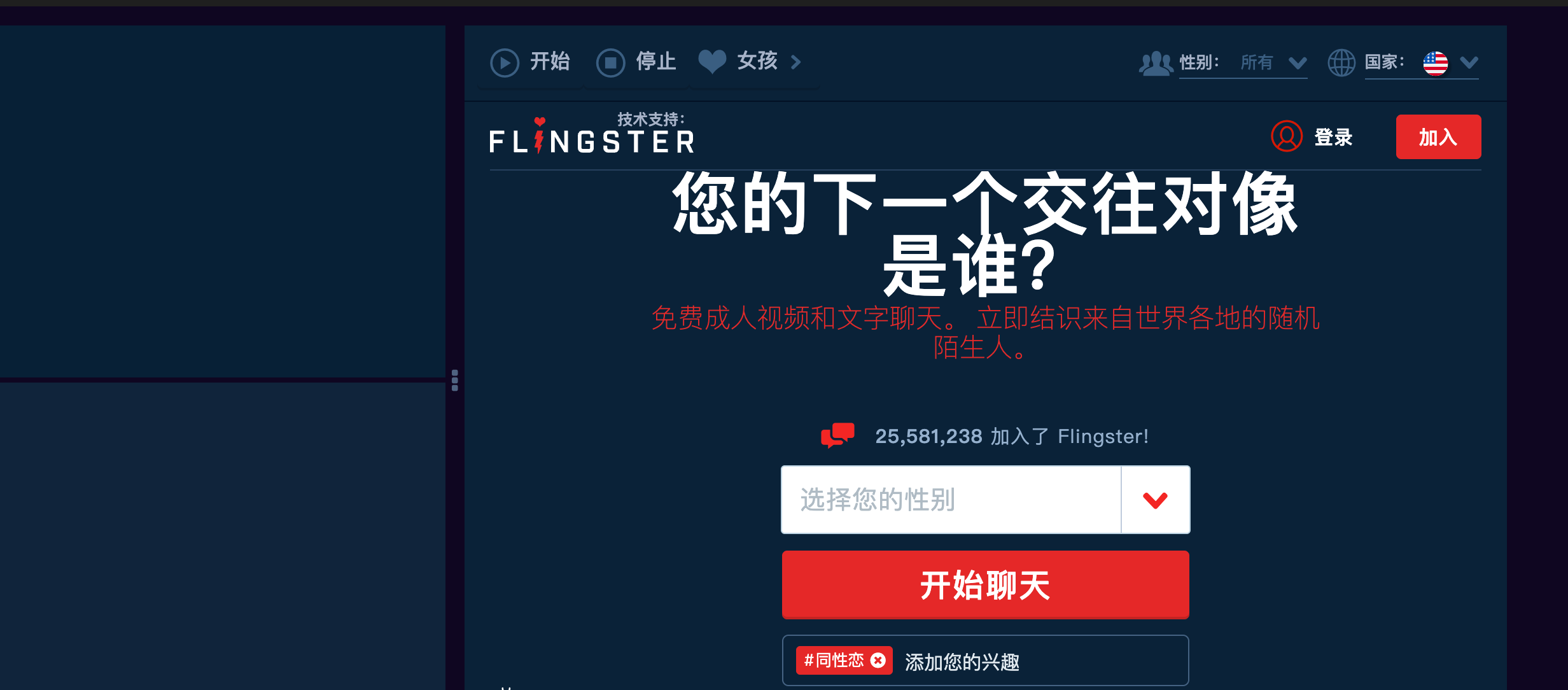Open the 性别 所有 filter dropdown
Image resolution: width=1568 pixels, height=690 pixels.
point(1243,63)
